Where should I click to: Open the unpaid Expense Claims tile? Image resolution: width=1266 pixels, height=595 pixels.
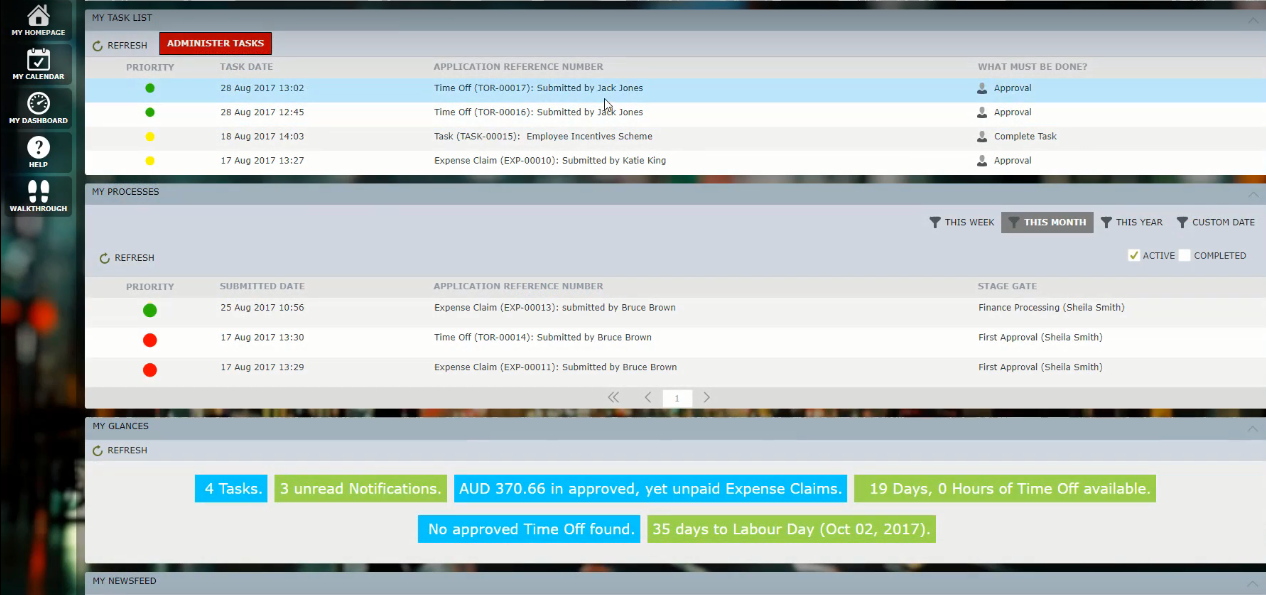tap(651, 489)
